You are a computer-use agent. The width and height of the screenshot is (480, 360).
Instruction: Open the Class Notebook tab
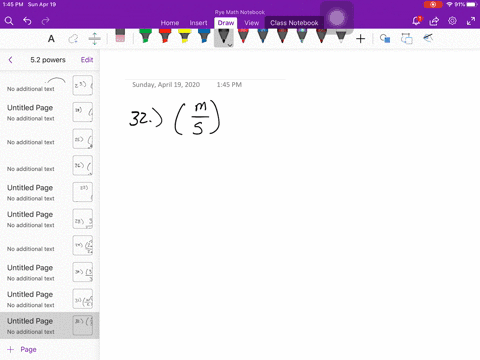294,23
